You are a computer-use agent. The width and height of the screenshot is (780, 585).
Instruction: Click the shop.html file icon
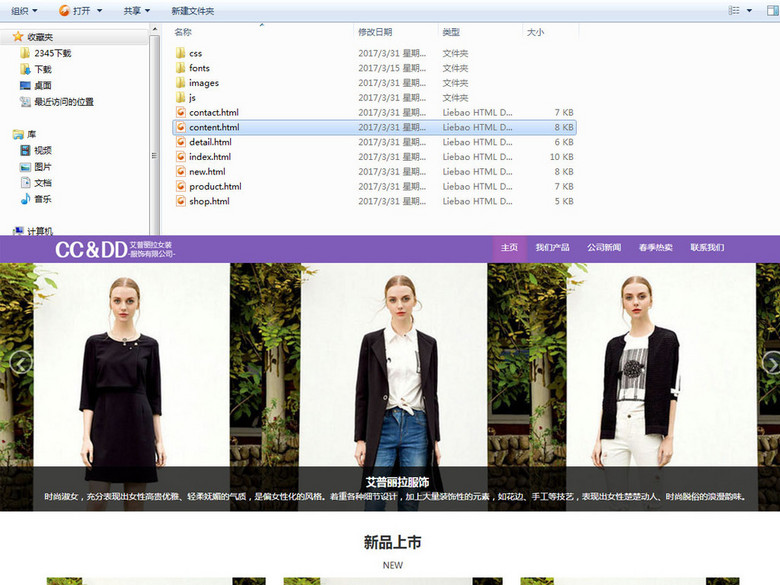click(181, 201)
